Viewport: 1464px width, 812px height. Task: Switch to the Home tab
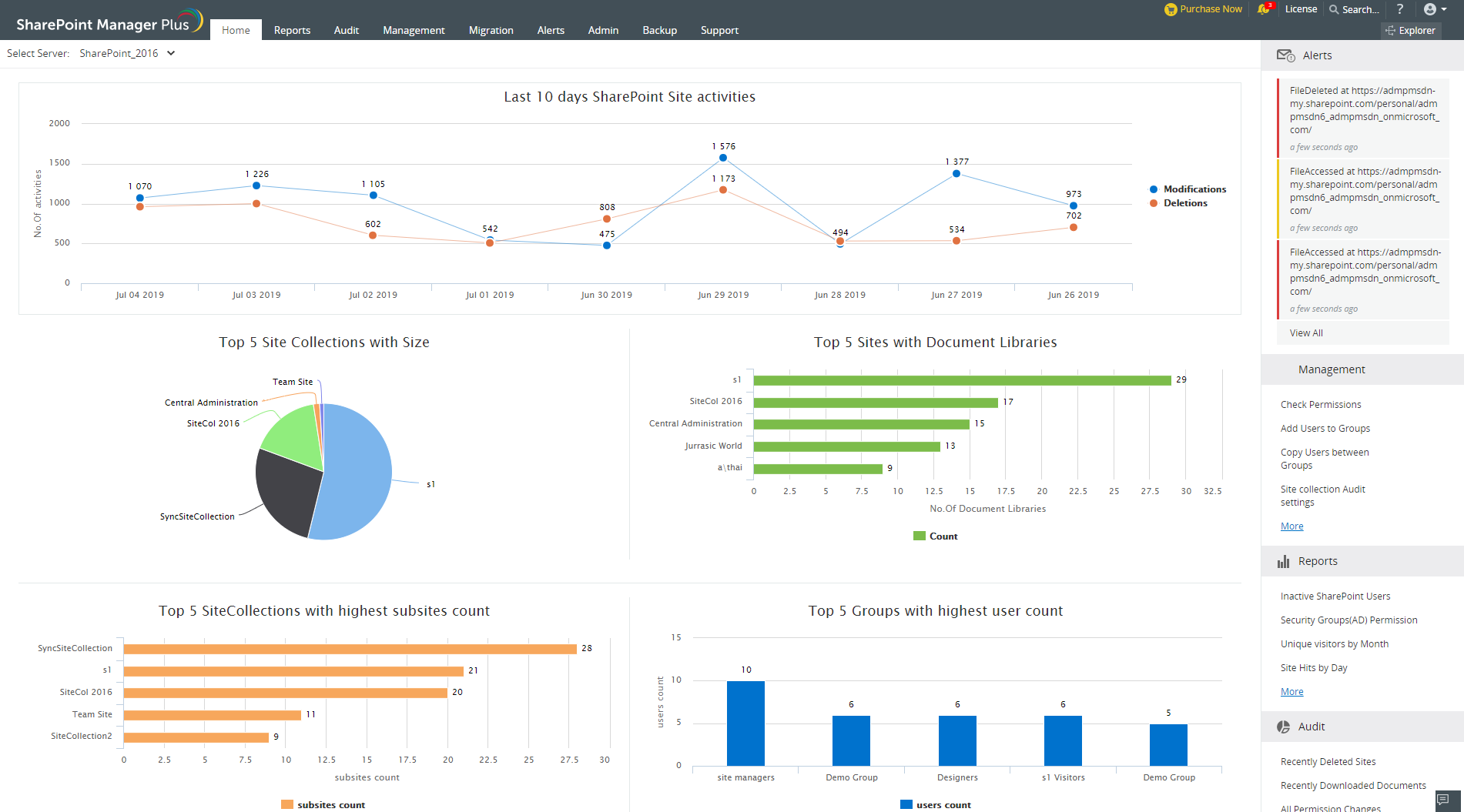pos(236,30)
